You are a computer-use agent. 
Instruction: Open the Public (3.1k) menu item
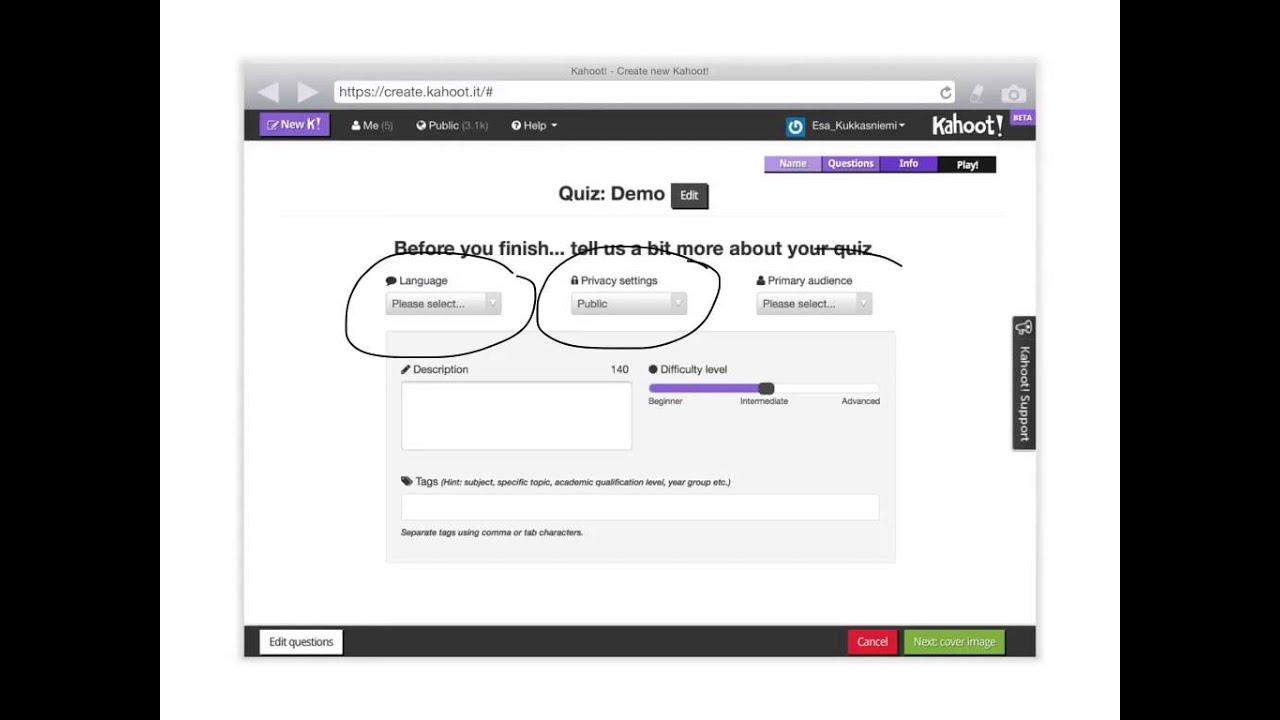[452, 125]
